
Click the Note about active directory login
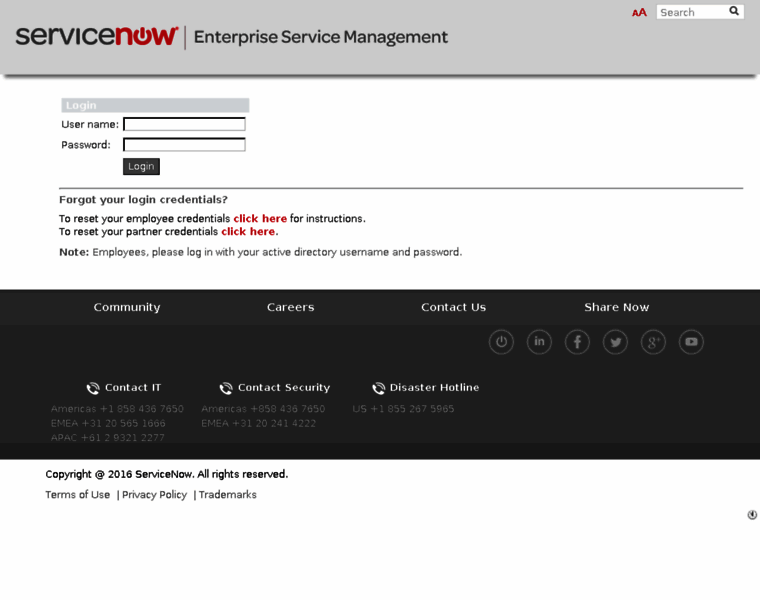pos(261,252)
